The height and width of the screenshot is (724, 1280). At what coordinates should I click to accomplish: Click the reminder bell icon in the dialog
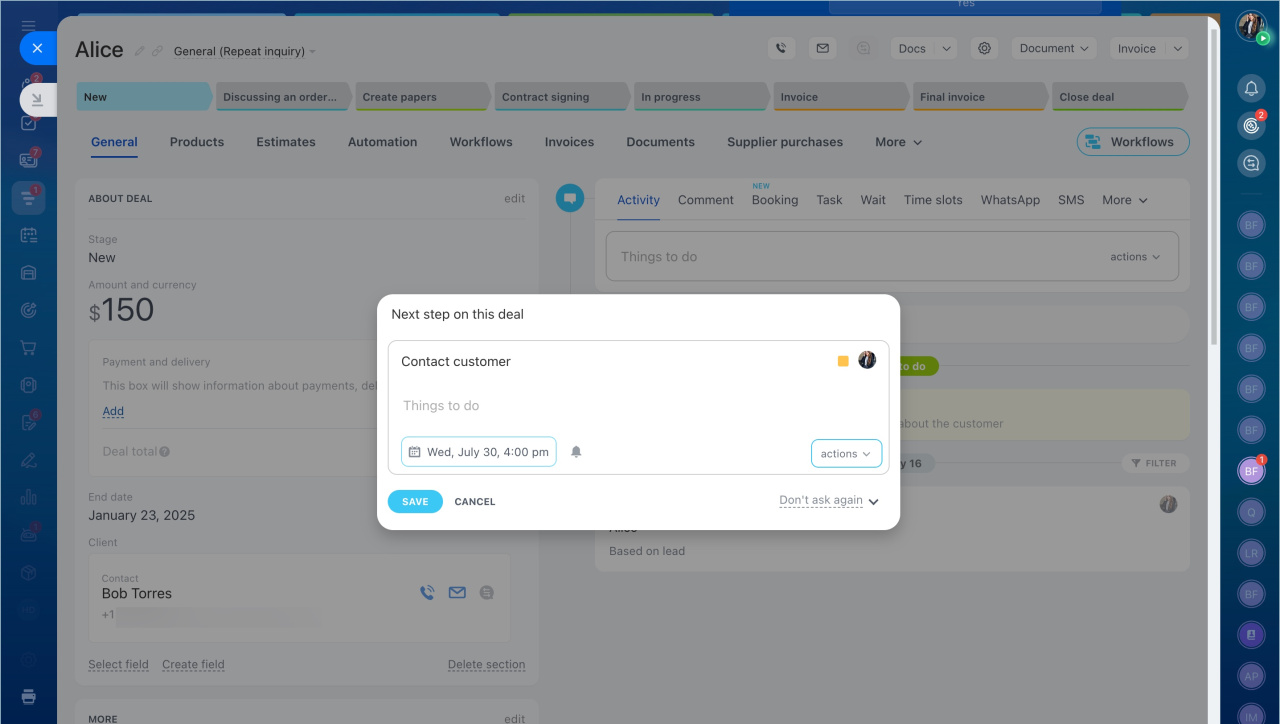click(x=576, y=452)
